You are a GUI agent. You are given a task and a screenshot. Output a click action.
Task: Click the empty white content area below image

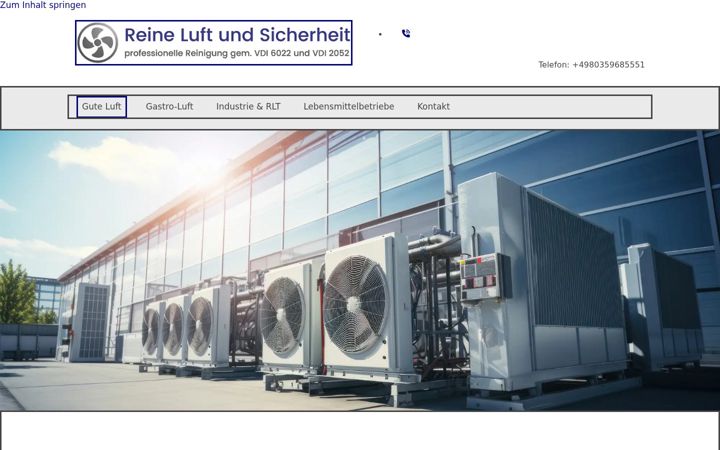pos(360,431)
